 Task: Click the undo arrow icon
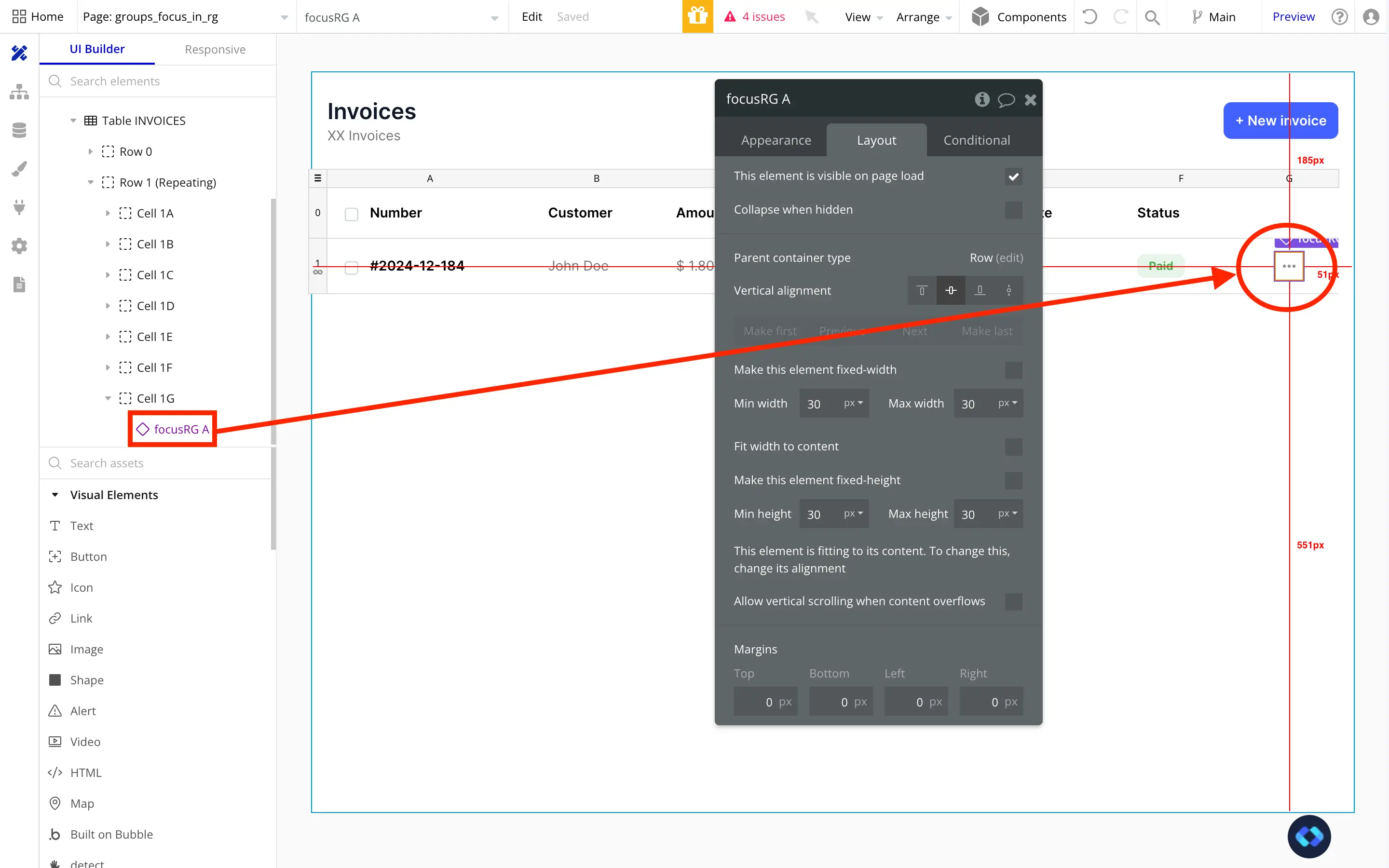(x=1089, y=17)
